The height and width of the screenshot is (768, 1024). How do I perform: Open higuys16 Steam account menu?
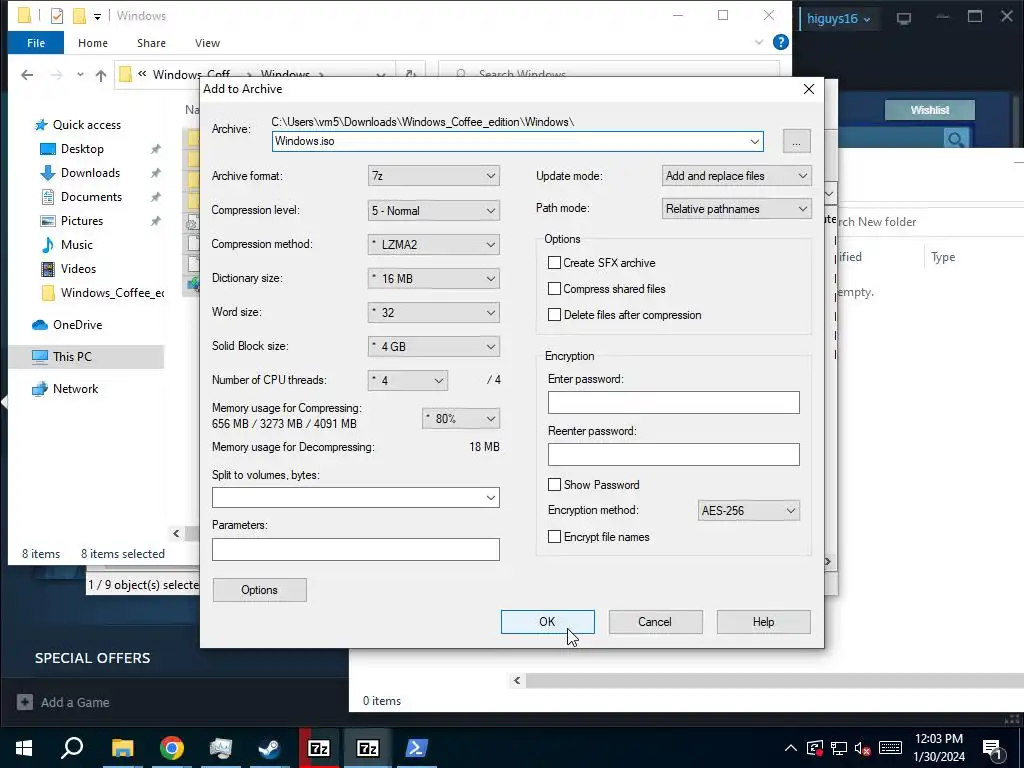click(838, 18)
